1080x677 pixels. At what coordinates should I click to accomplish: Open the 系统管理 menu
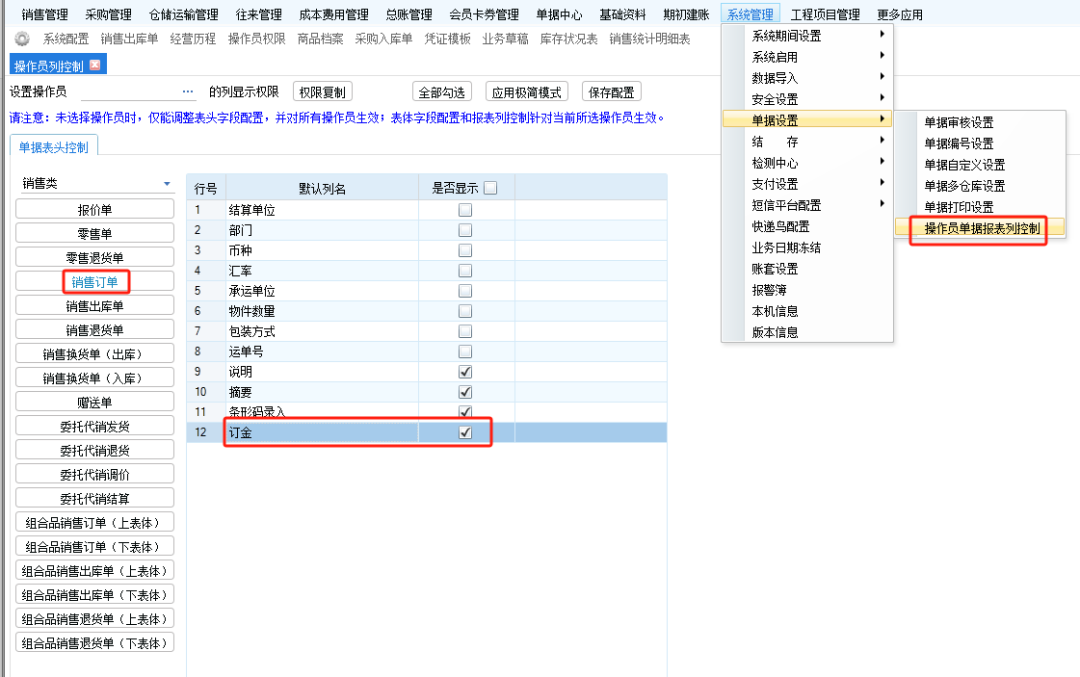point(750,13)
